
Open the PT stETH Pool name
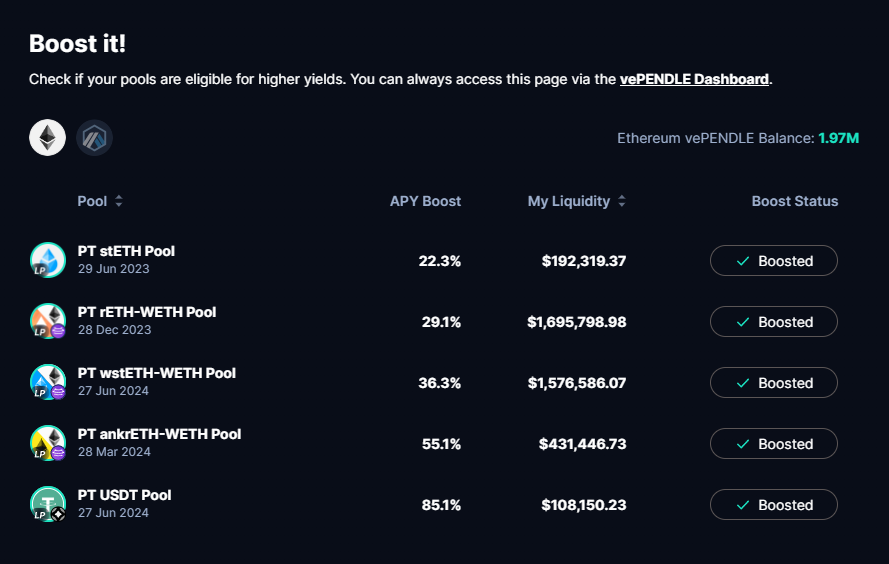[x=126, y=251]
